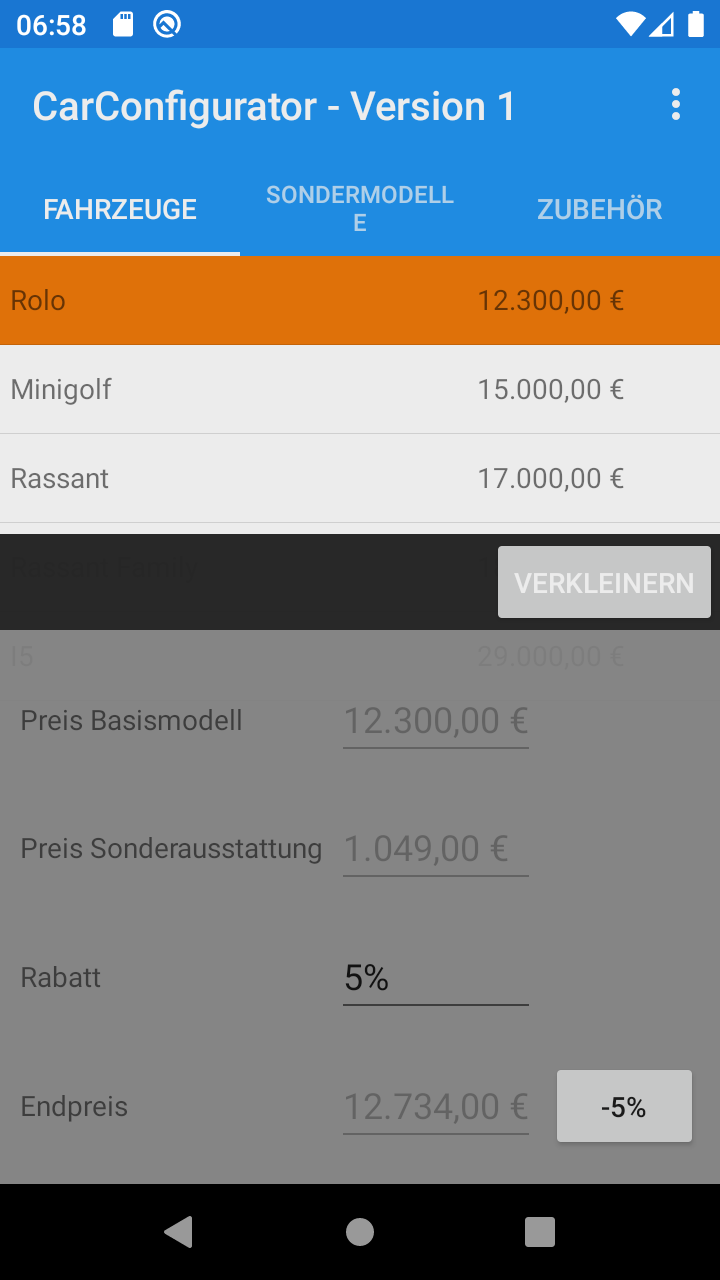Open the three-dot overflow menu
The width and height of the screenshot is (720, 1280).
tap(676, 105)
